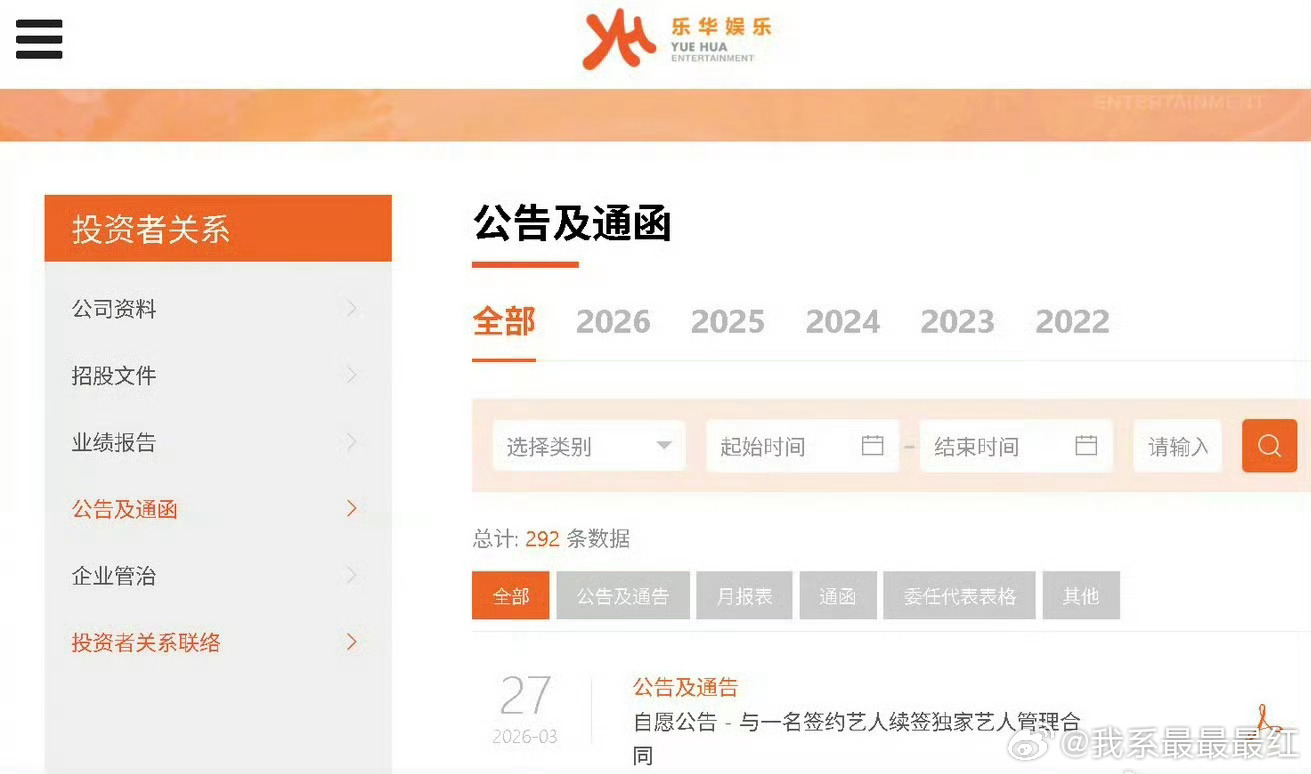The width and height of the screenshot is (1311, 774).
Task: Filter announcements by 月报表
Action: coord(744,595)
